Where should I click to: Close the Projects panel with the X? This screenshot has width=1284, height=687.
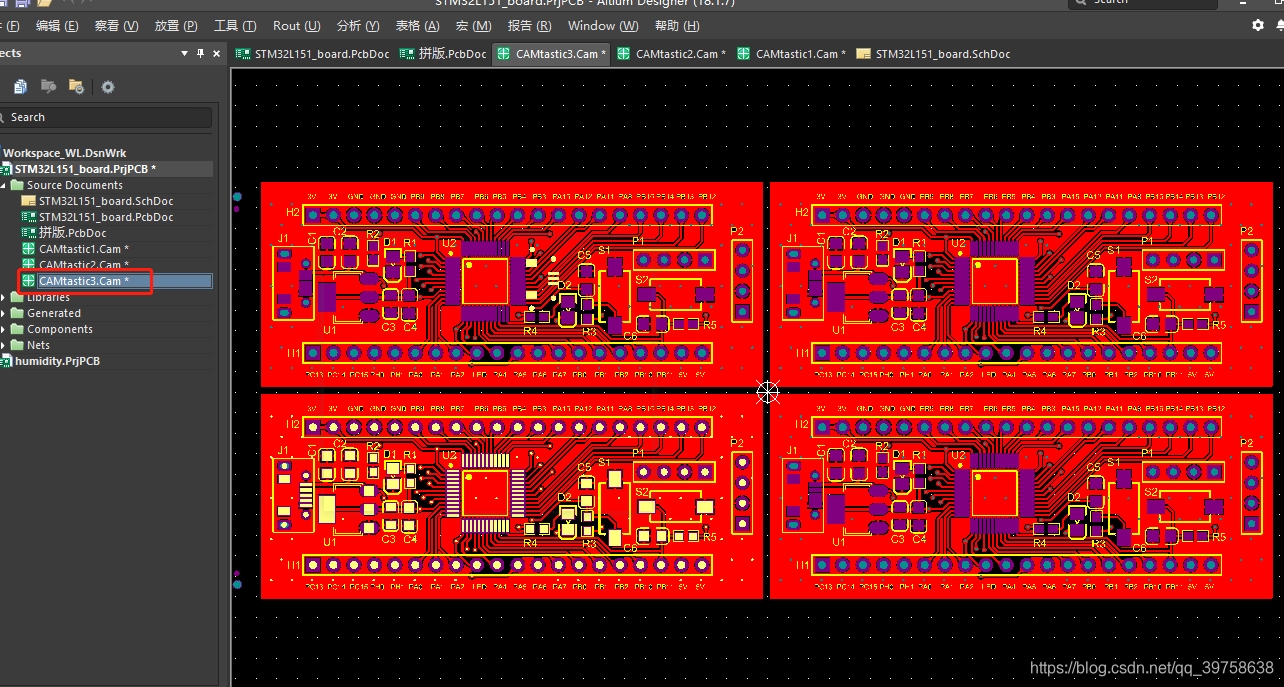[218, 53]
